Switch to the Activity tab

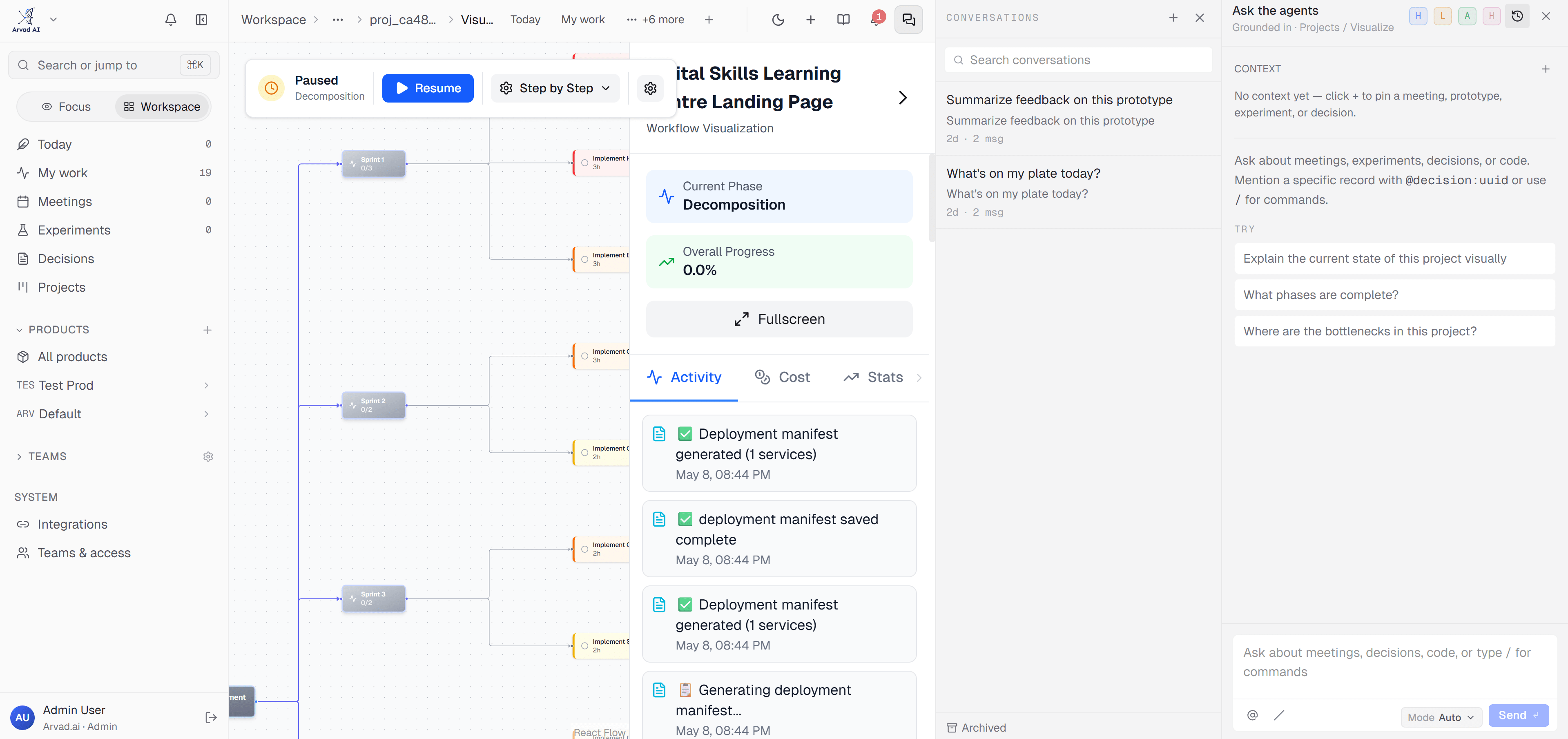(684, 377)
